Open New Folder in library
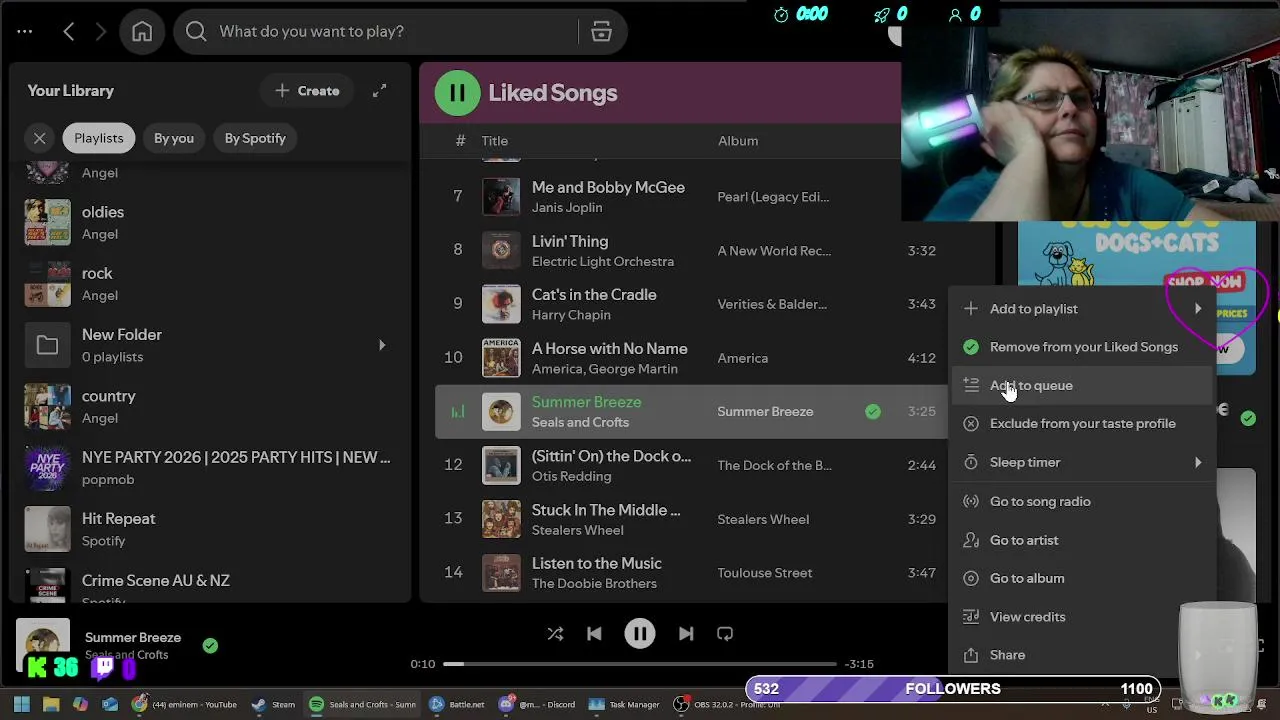Image resolution: width=1280 pixels, height=720 pixels. tap(210, 345)
